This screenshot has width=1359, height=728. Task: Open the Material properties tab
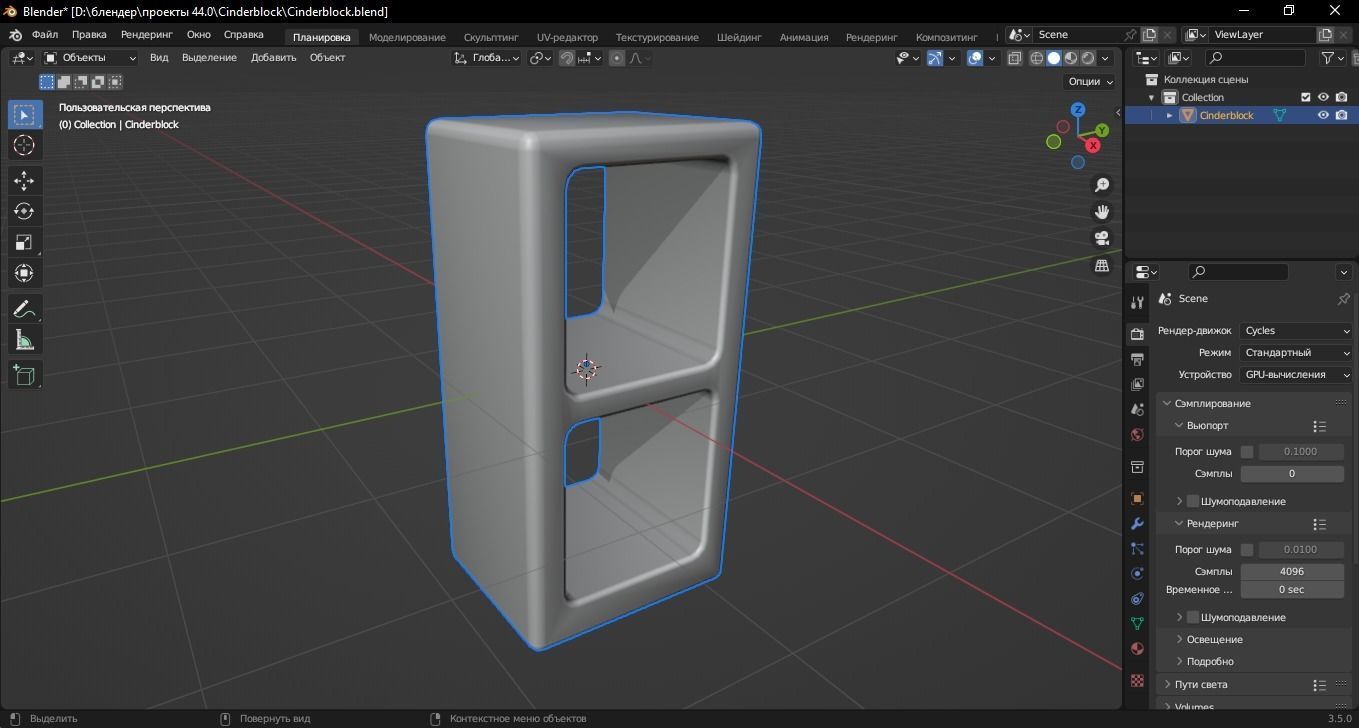point(1137,648)
